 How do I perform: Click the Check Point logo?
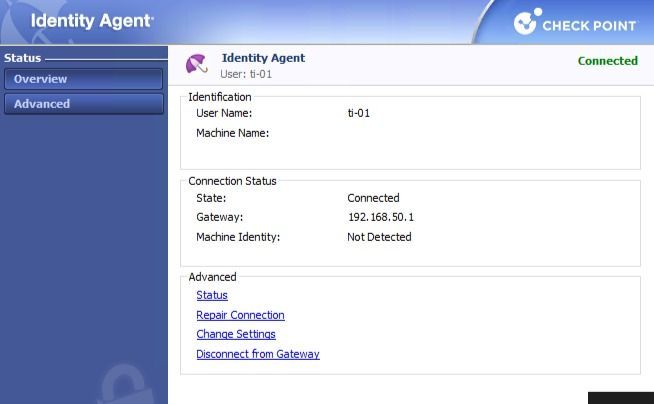coord(575,22)
